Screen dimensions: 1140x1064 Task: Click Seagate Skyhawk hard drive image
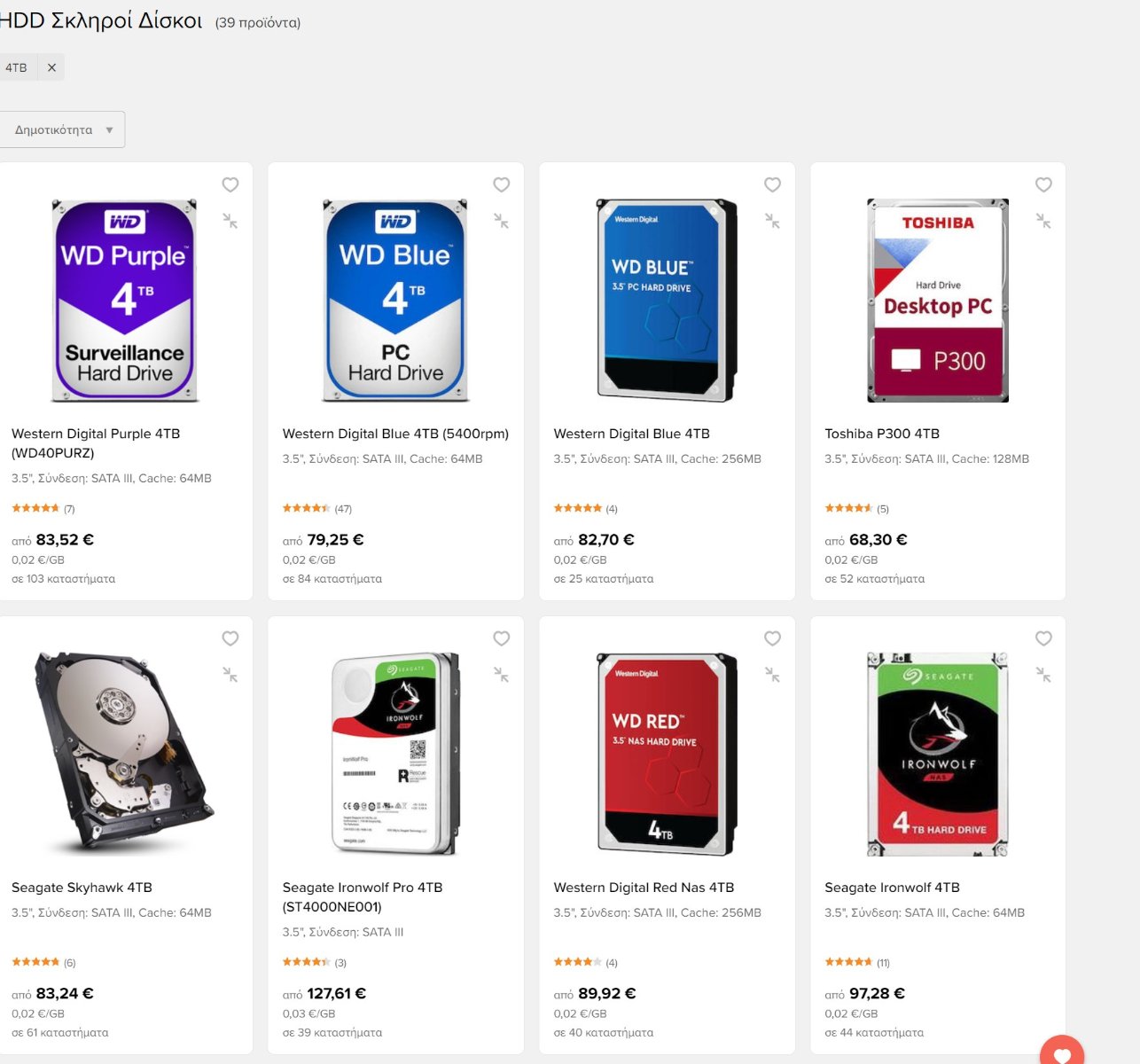tap(125, 754)
